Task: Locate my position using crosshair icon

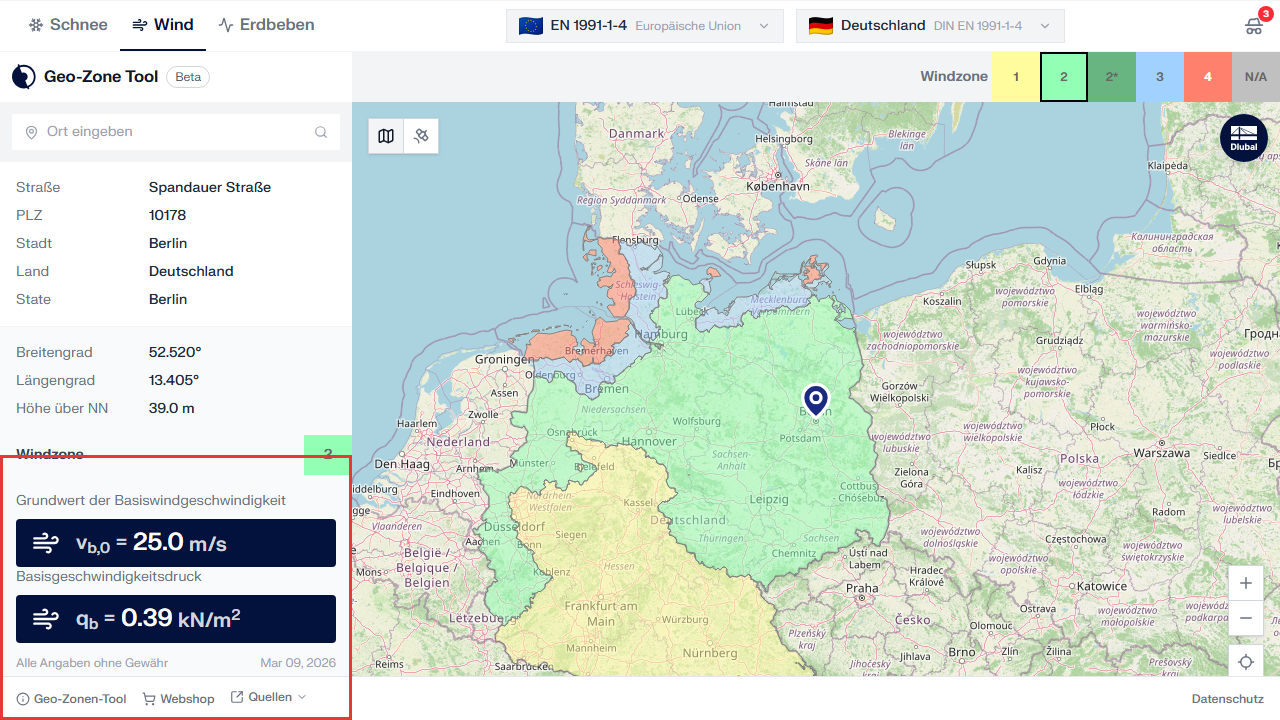Action: point(1245,662)
